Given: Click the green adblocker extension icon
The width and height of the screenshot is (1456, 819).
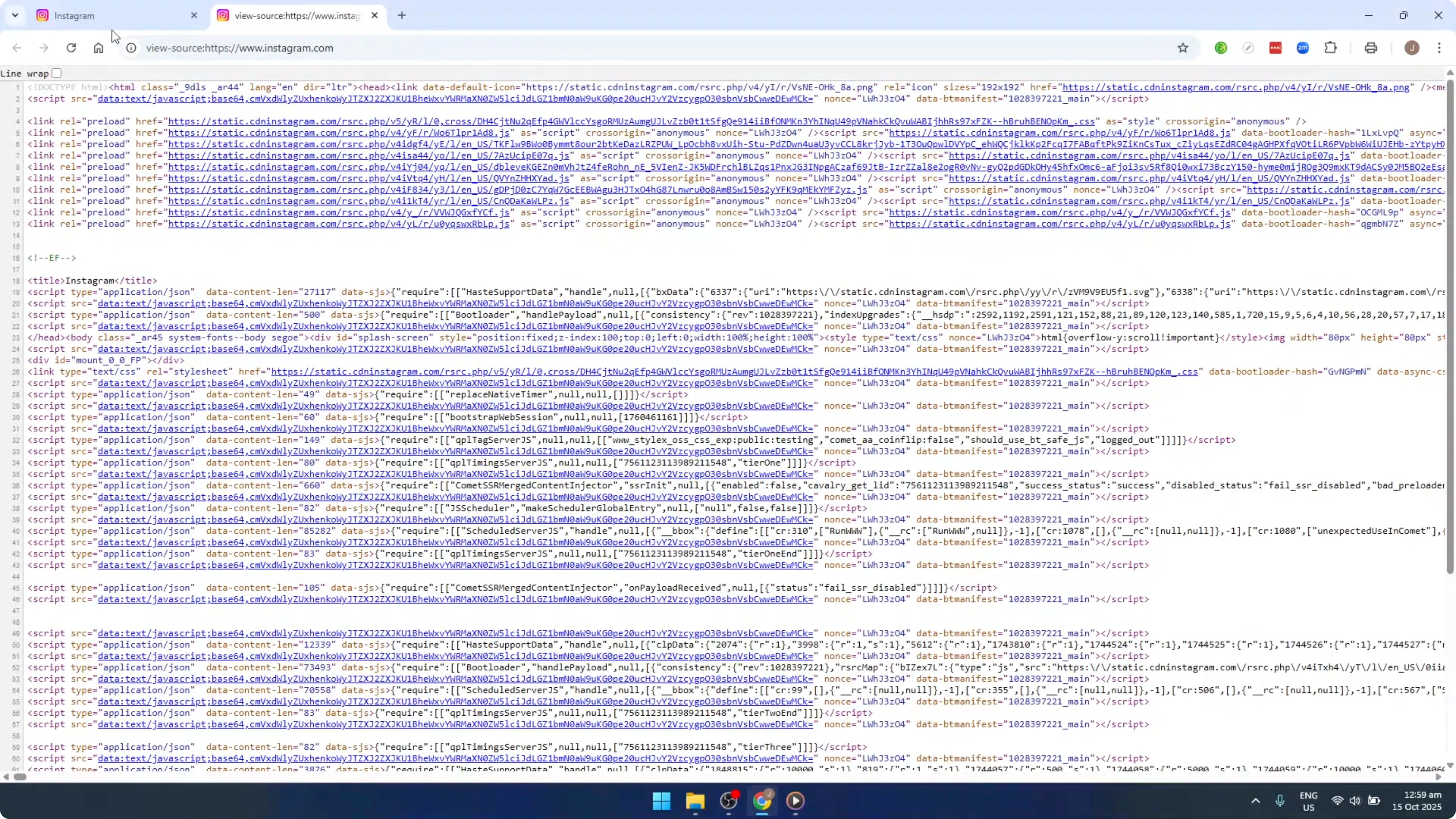Looking at the screenshot, I should [x=1221, y=48].
